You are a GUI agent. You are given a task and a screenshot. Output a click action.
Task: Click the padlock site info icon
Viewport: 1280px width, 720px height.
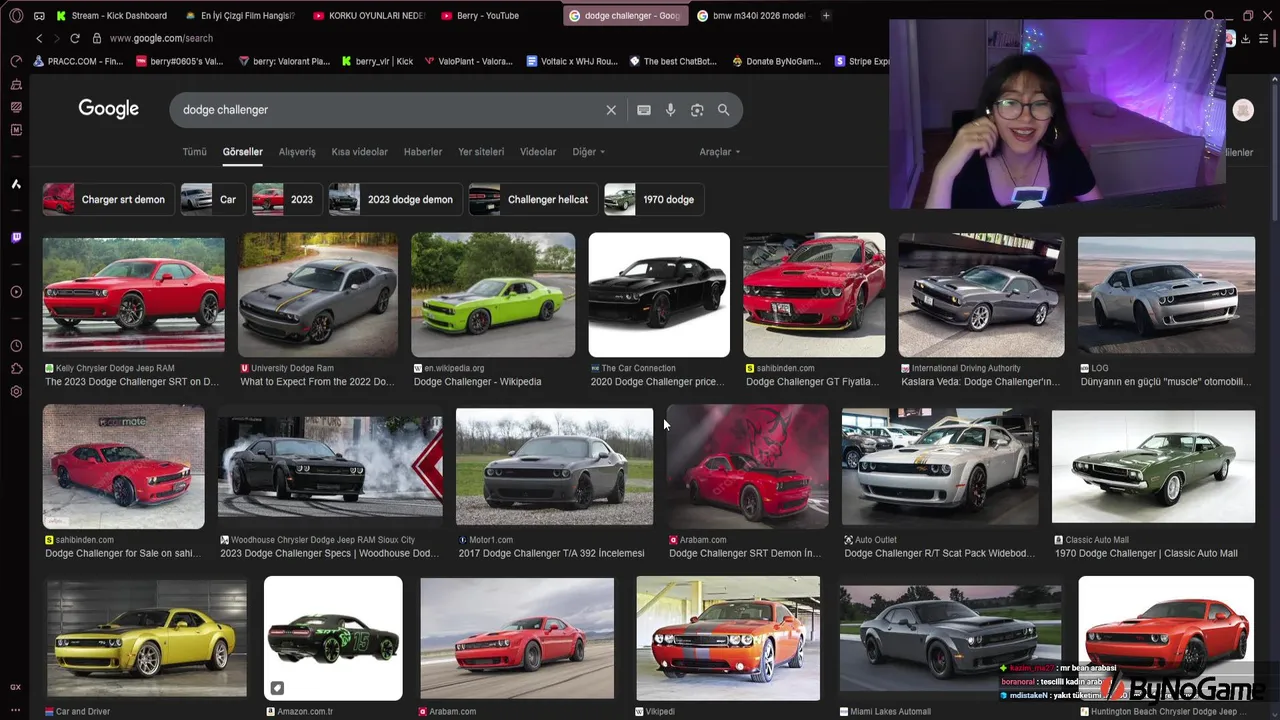[97, 38]
